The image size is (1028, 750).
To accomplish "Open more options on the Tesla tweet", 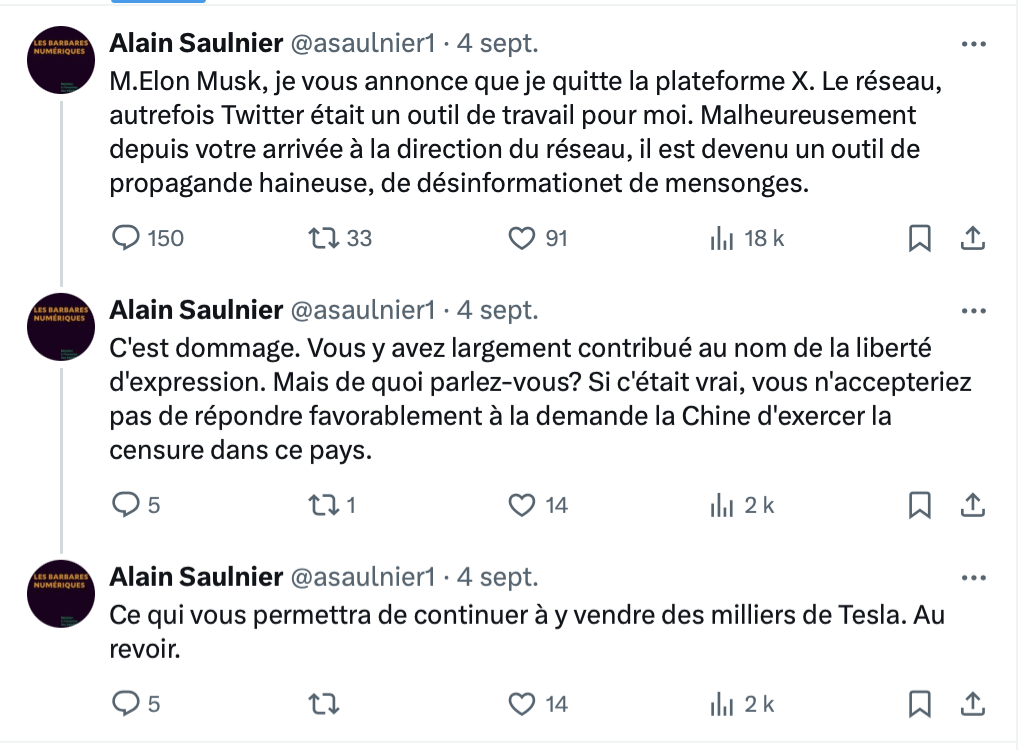I will click(x=974, y=578).
